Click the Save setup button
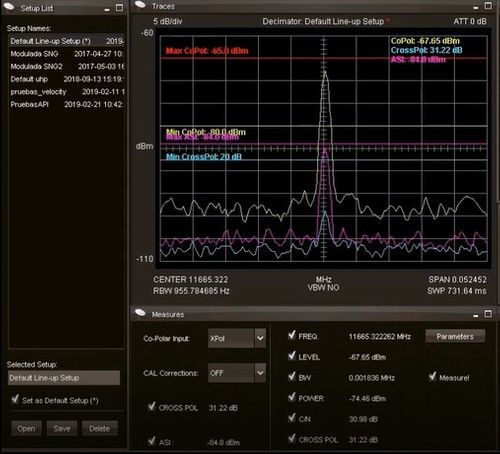 pos(62,428)
